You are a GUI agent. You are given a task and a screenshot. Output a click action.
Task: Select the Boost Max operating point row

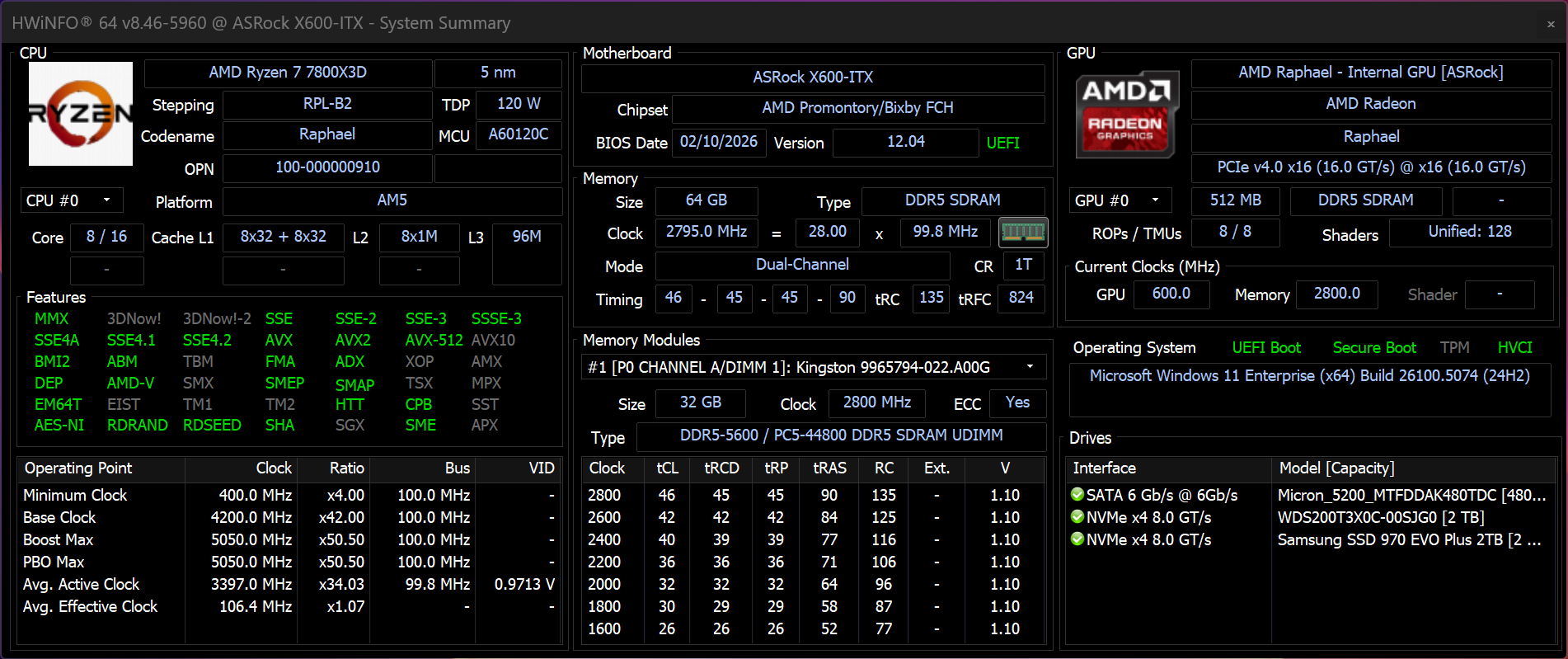(59, 540)
